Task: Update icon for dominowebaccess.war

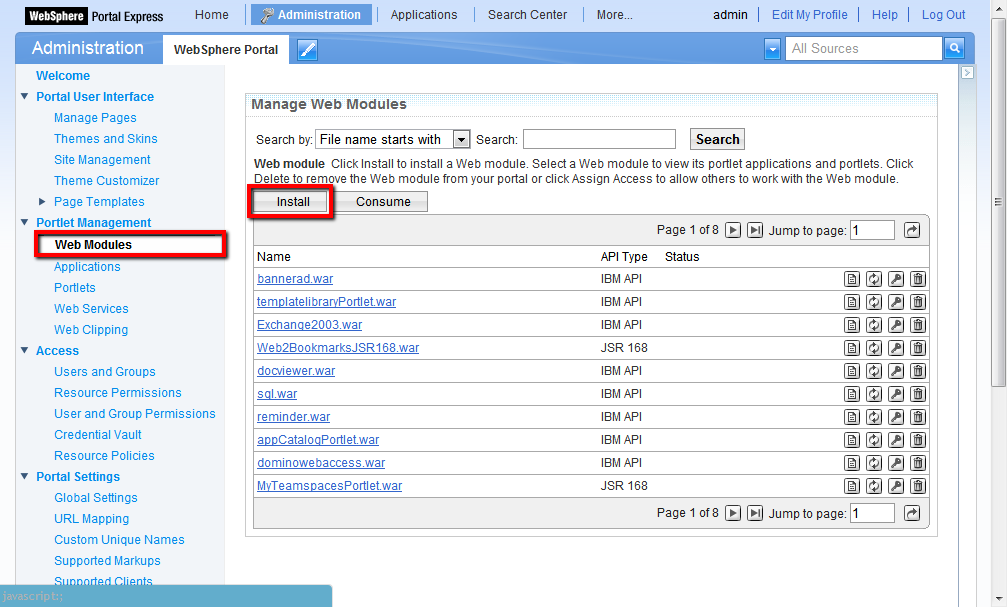Action: click(x=873, y=463)
